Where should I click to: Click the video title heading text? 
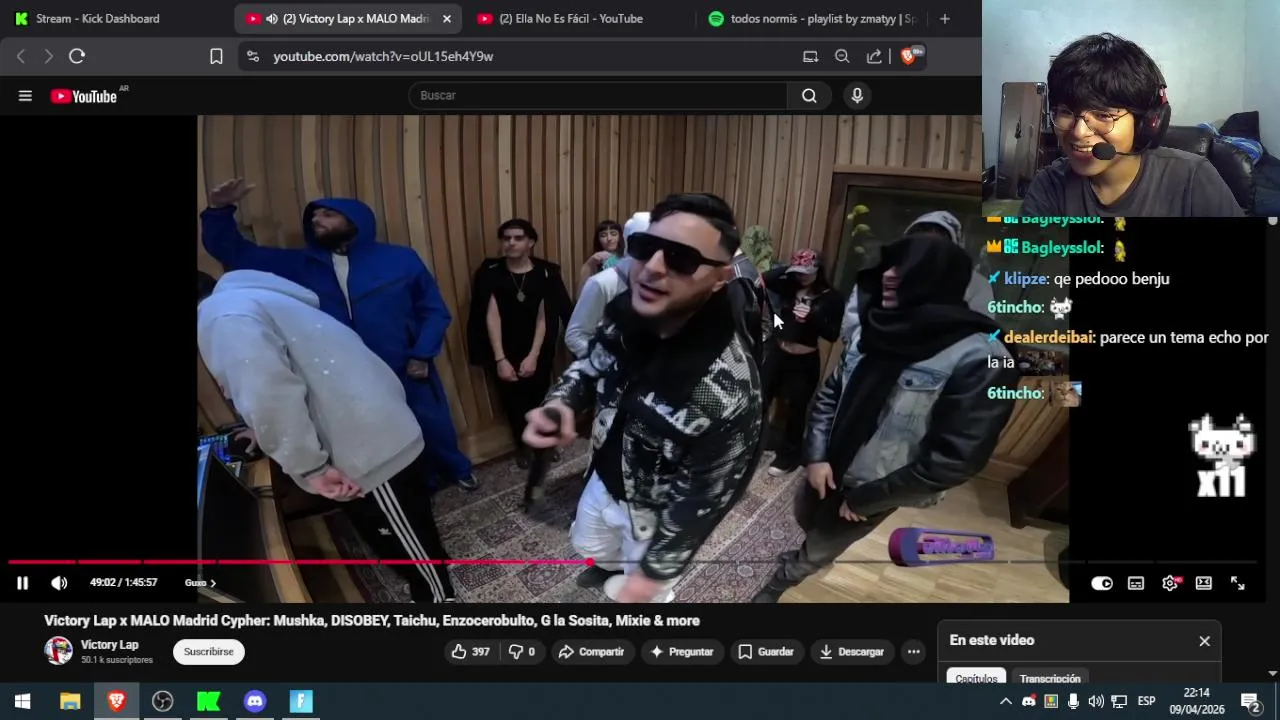tap(372, 621)
